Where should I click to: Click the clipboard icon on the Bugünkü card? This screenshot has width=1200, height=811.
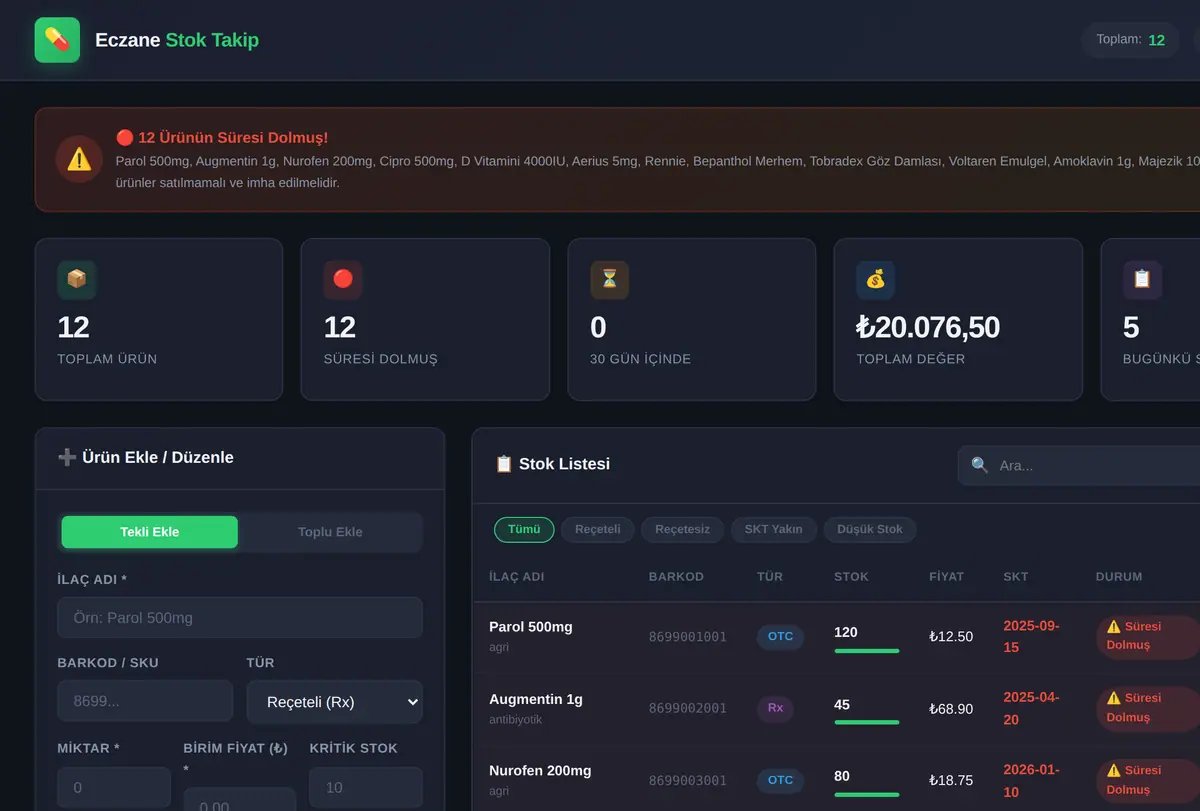coord(1142,280)
